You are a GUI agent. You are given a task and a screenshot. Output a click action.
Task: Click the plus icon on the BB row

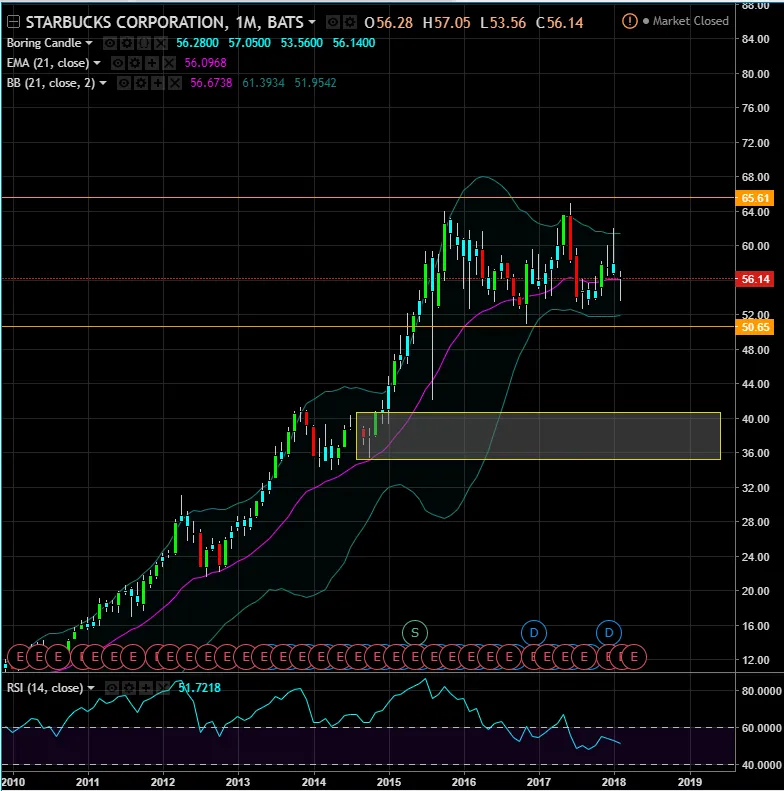tap(158, 83)
